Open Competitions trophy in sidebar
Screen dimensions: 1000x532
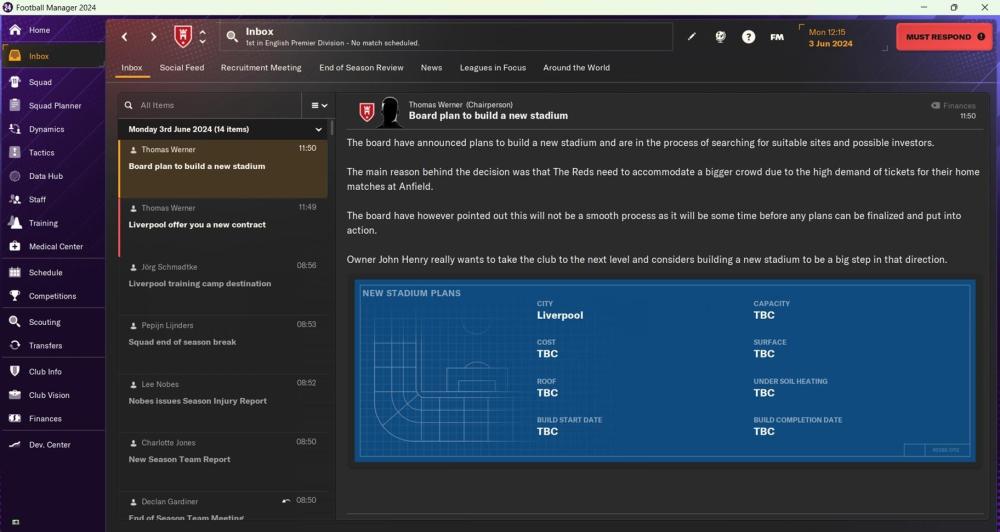click(x=52, y=296)
